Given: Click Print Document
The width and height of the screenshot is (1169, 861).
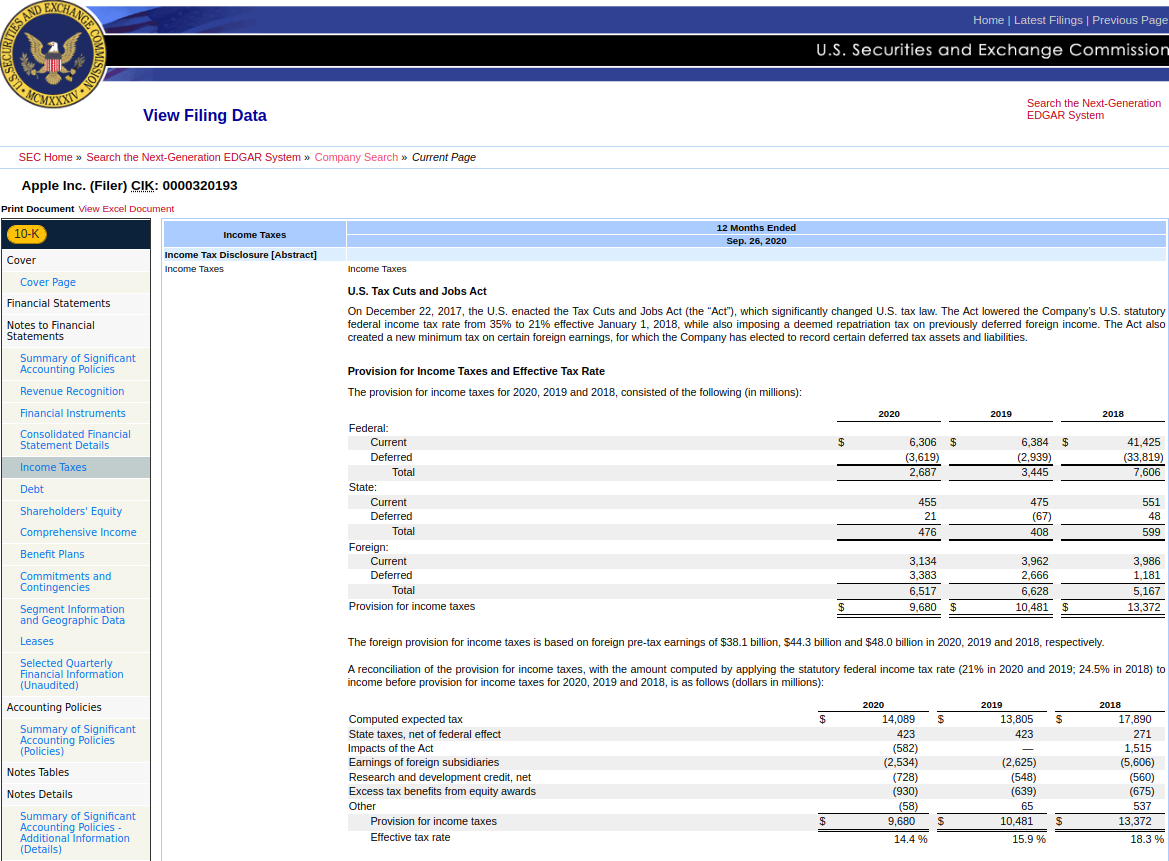Looking at the screenshot, I should click(x=38, y=209).
